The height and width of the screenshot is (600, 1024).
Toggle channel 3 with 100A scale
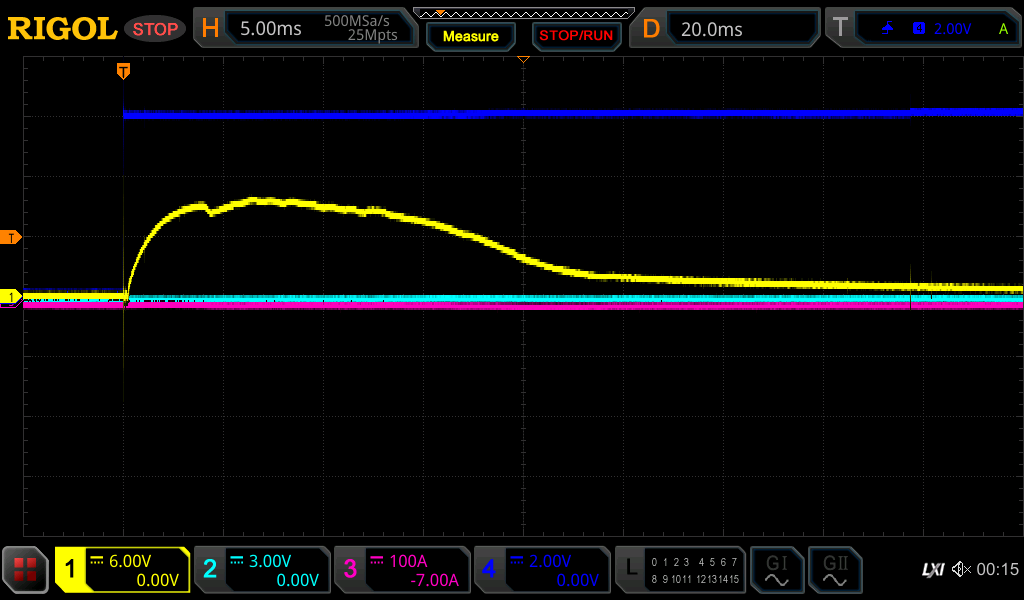(x=402, y=570)
